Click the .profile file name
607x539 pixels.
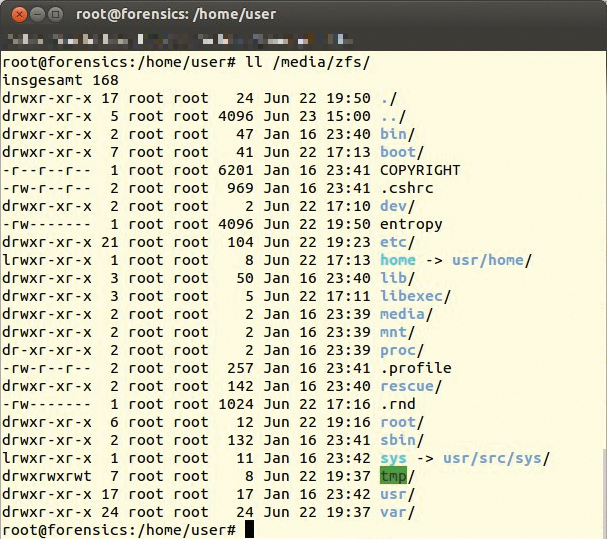[416, 368]
